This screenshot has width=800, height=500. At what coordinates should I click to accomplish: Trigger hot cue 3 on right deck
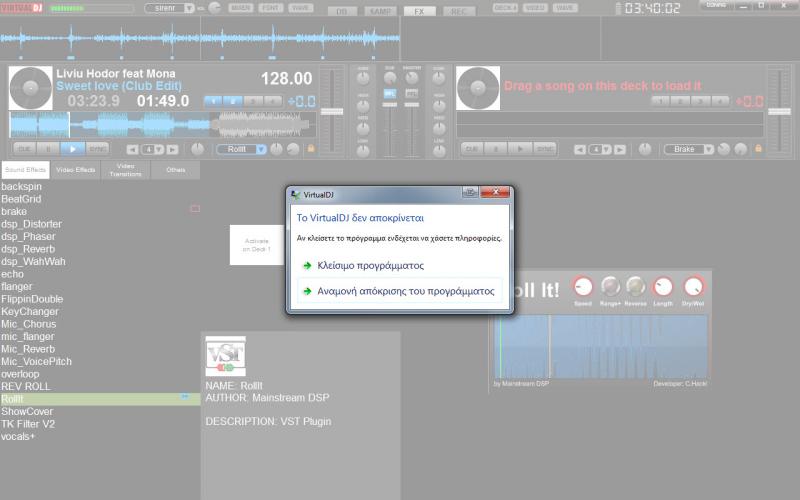700,101
